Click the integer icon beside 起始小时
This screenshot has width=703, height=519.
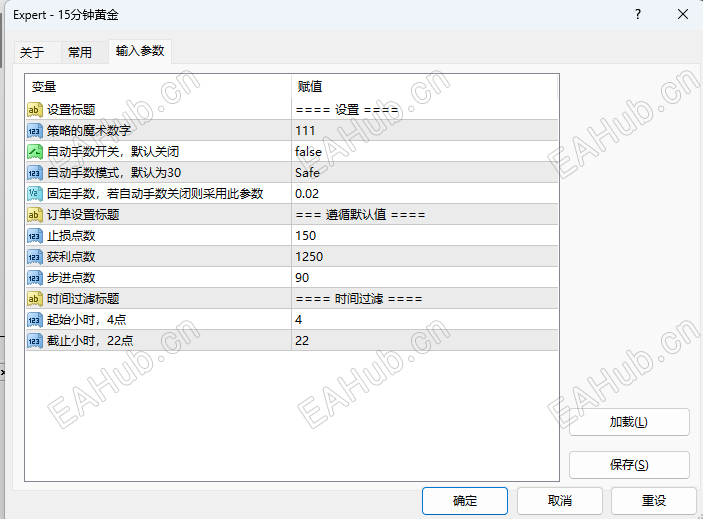pyautogui.click(x=35, y=320)
